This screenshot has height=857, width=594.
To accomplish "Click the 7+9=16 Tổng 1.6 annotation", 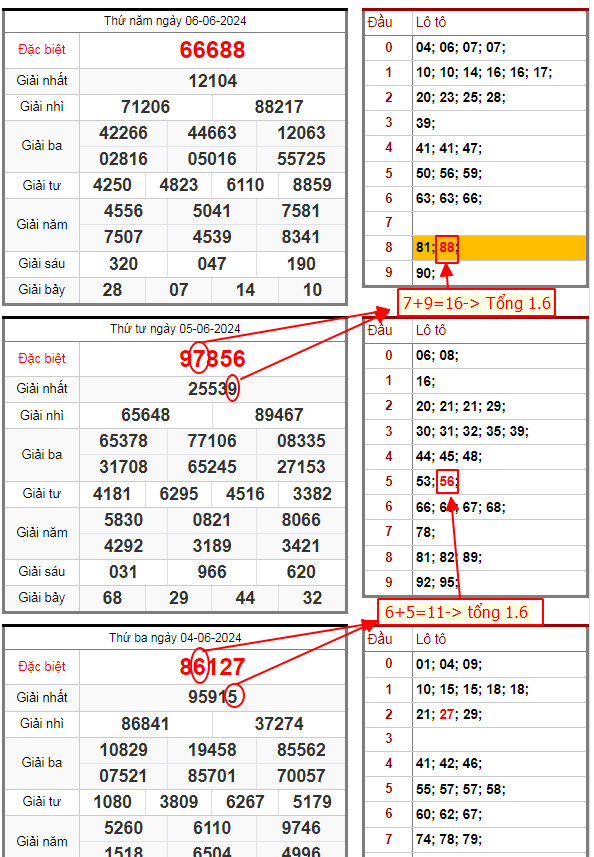I will click(x=476, y=303).
